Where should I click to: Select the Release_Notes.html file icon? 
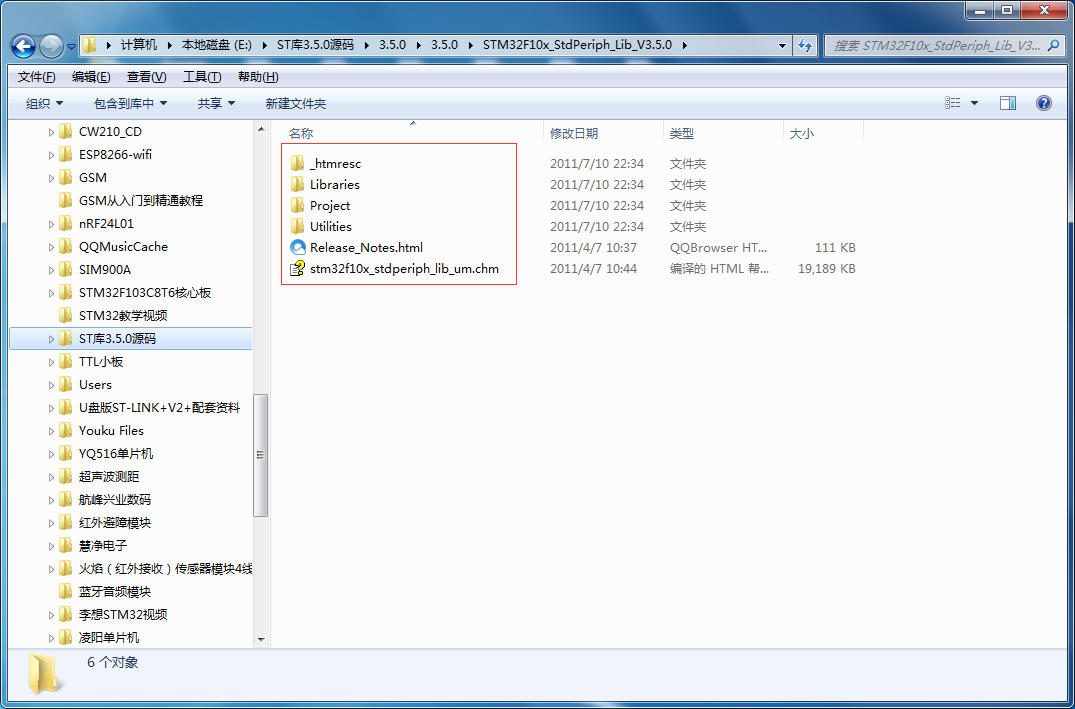click(298, 247)
